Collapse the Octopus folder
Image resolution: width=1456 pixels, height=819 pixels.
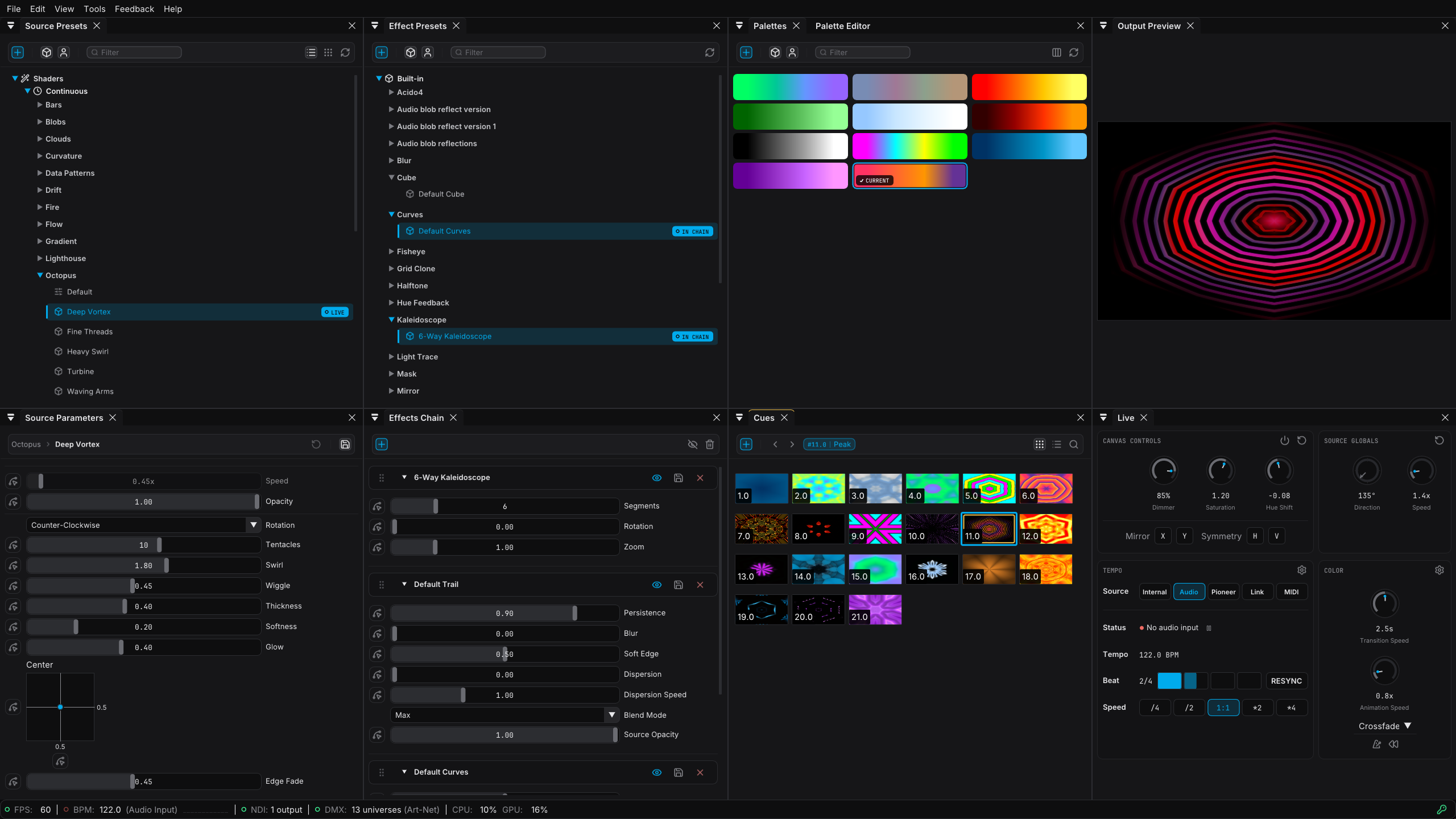(40, 275)
